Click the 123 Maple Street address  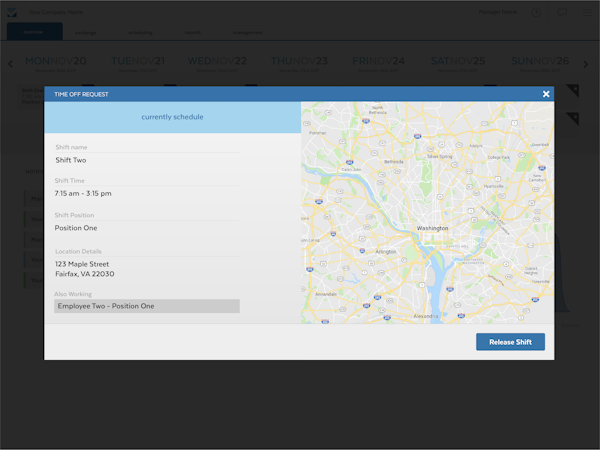pos(82,264)
